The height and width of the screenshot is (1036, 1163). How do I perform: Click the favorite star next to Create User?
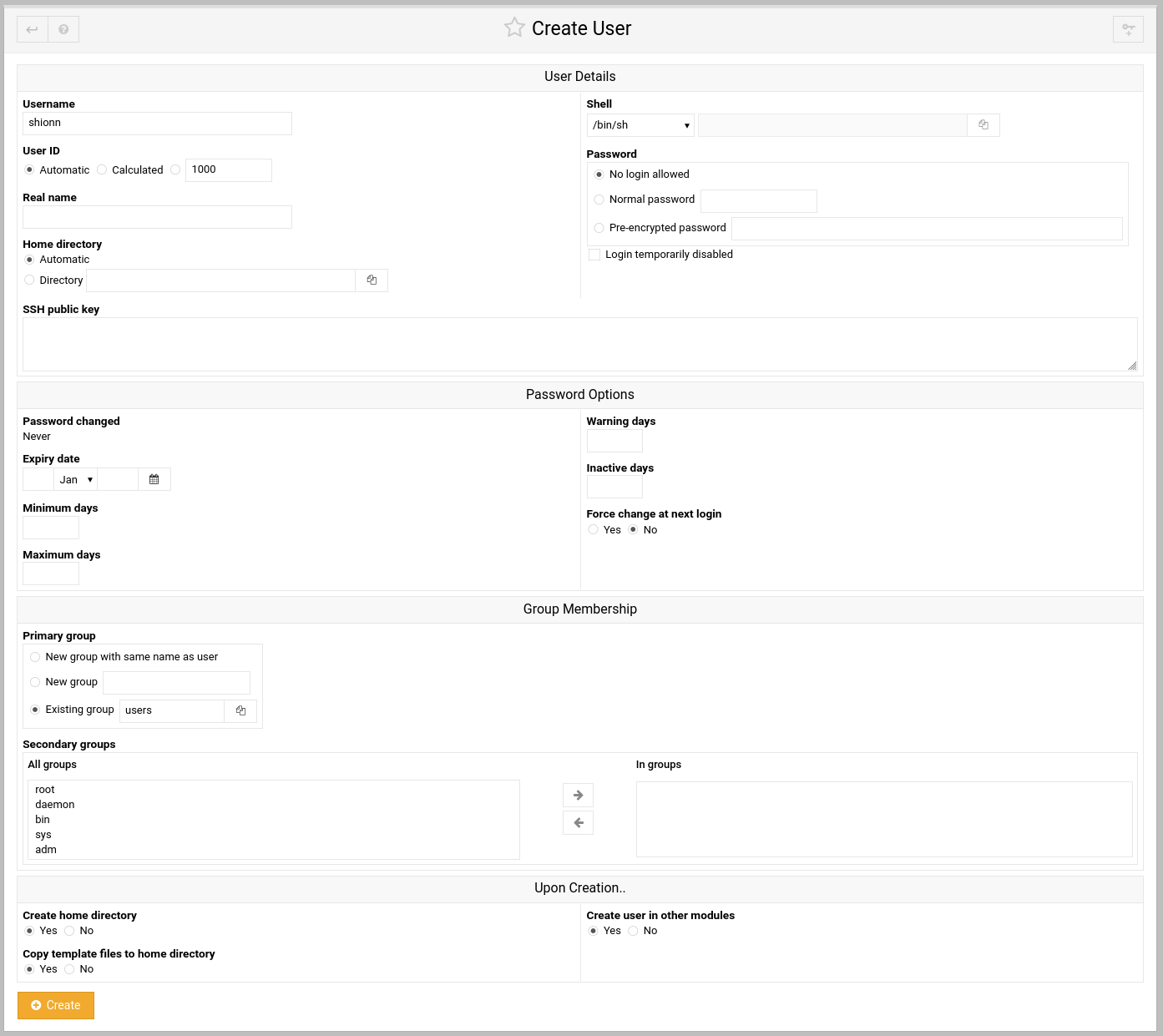point(514,28)
